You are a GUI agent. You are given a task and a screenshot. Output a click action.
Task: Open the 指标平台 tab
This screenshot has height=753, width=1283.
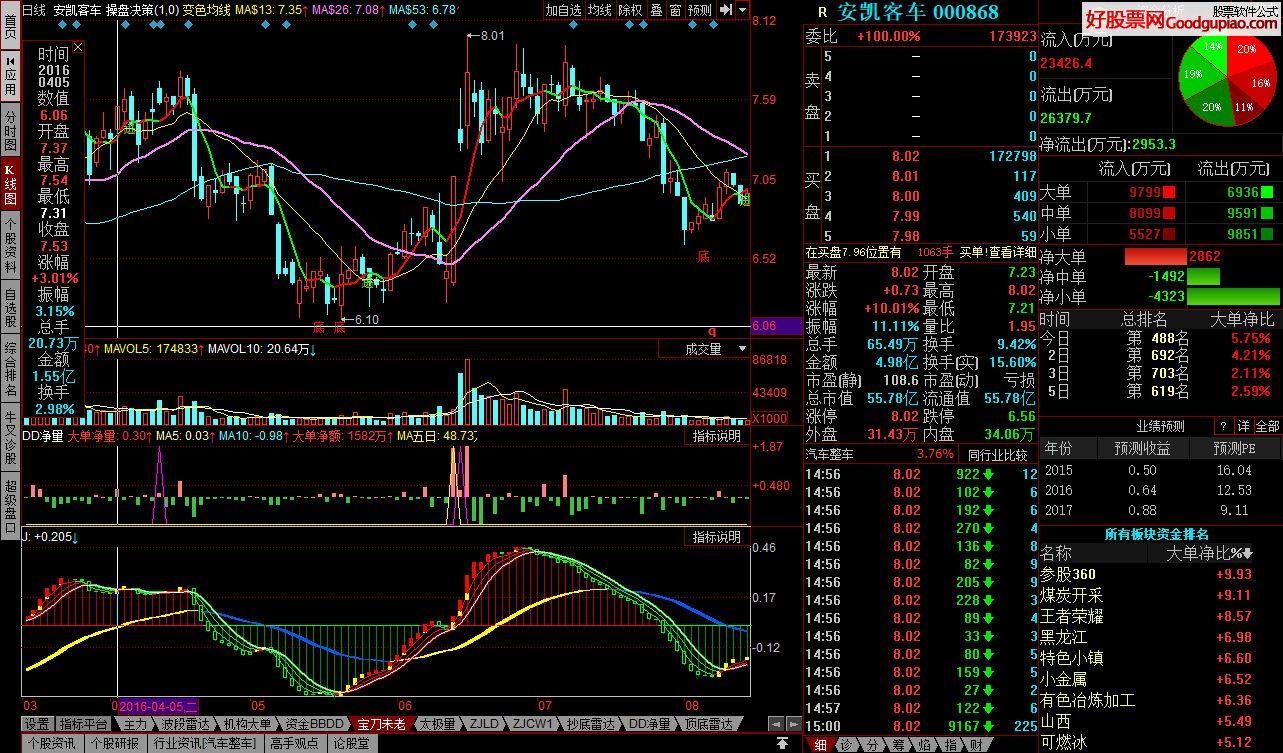(x=84, y=724)
